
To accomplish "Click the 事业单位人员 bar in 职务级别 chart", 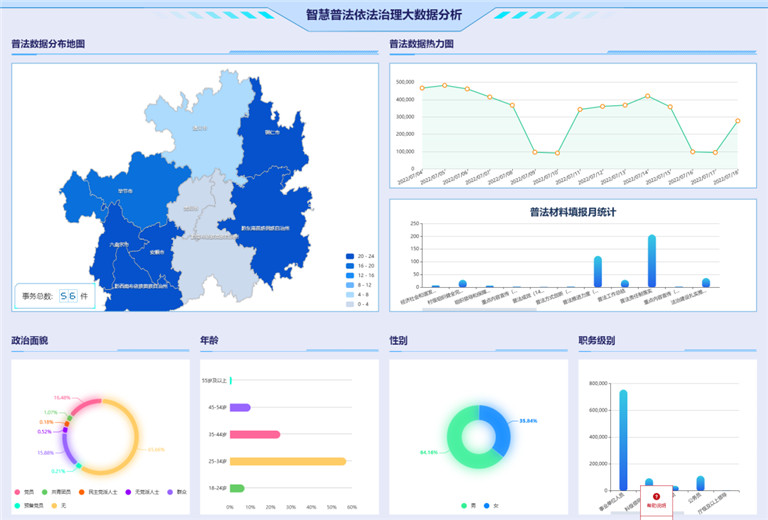I will pyautogui.click(x=623, y=440).
